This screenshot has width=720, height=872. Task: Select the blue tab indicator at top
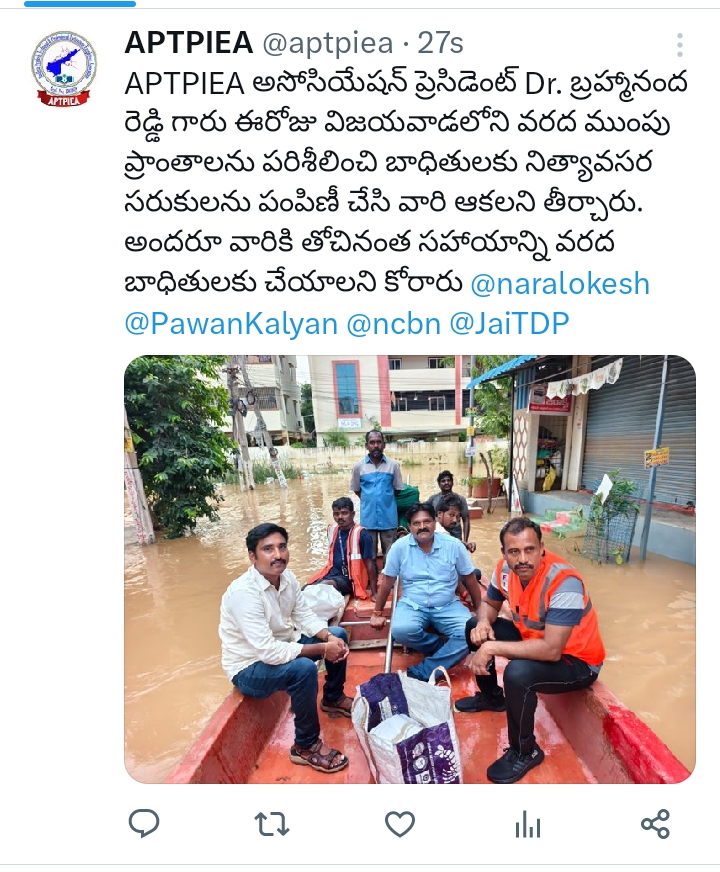tap(80, 4)
